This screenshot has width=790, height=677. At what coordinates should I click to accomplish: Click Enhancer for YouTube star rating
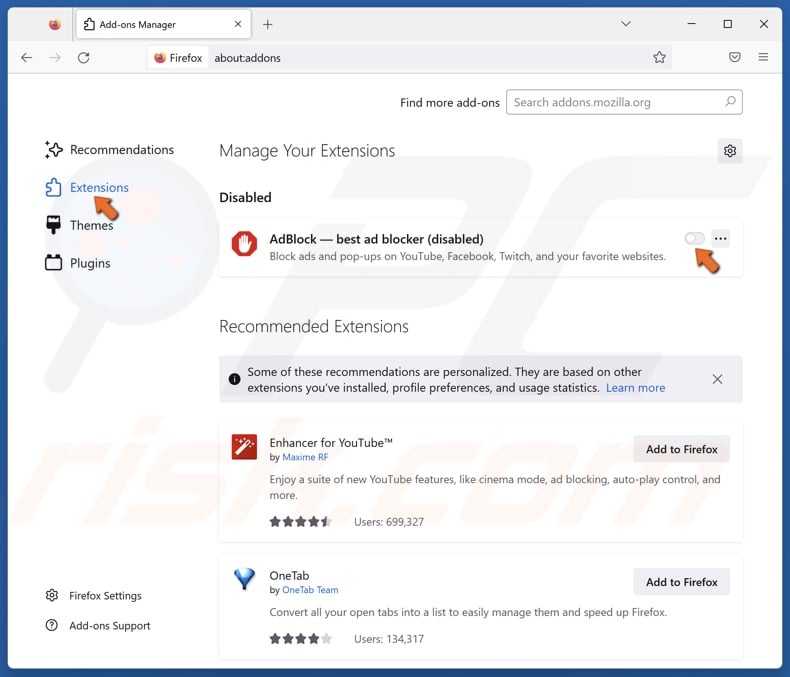click(300, 522)
